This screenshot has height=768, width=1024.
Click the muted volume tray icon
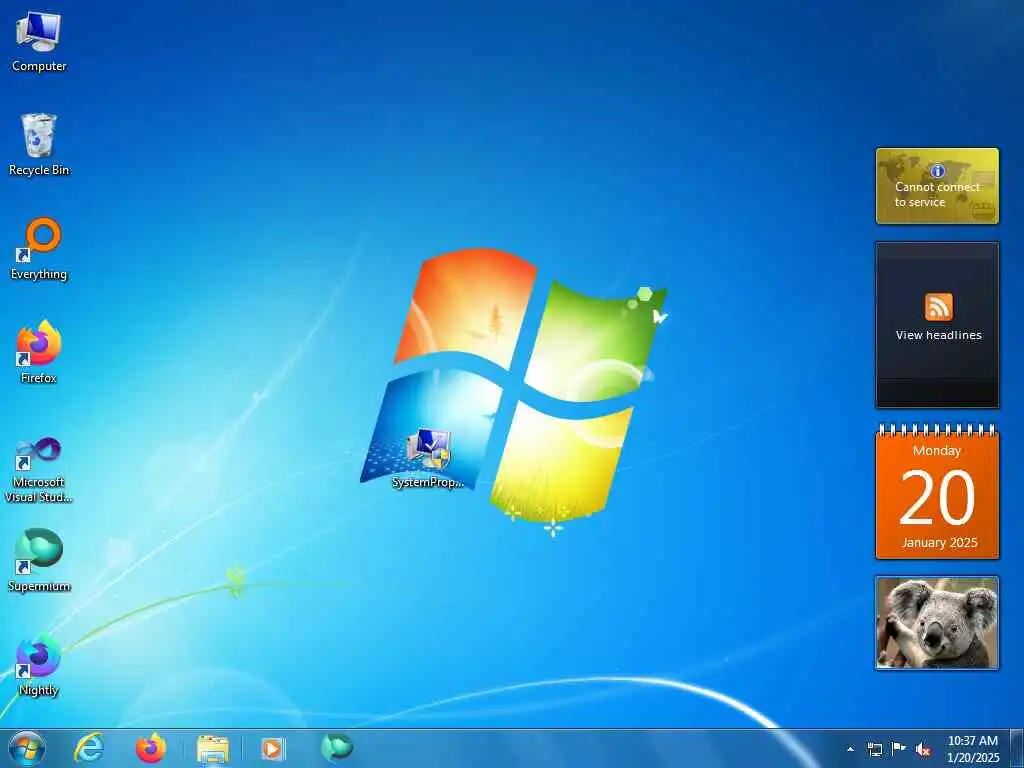click(923, 749)
